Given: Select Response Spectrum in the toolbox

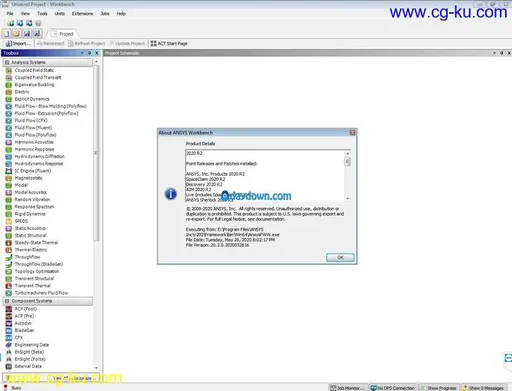Looking at the screenshot, I should pos(34,207).
